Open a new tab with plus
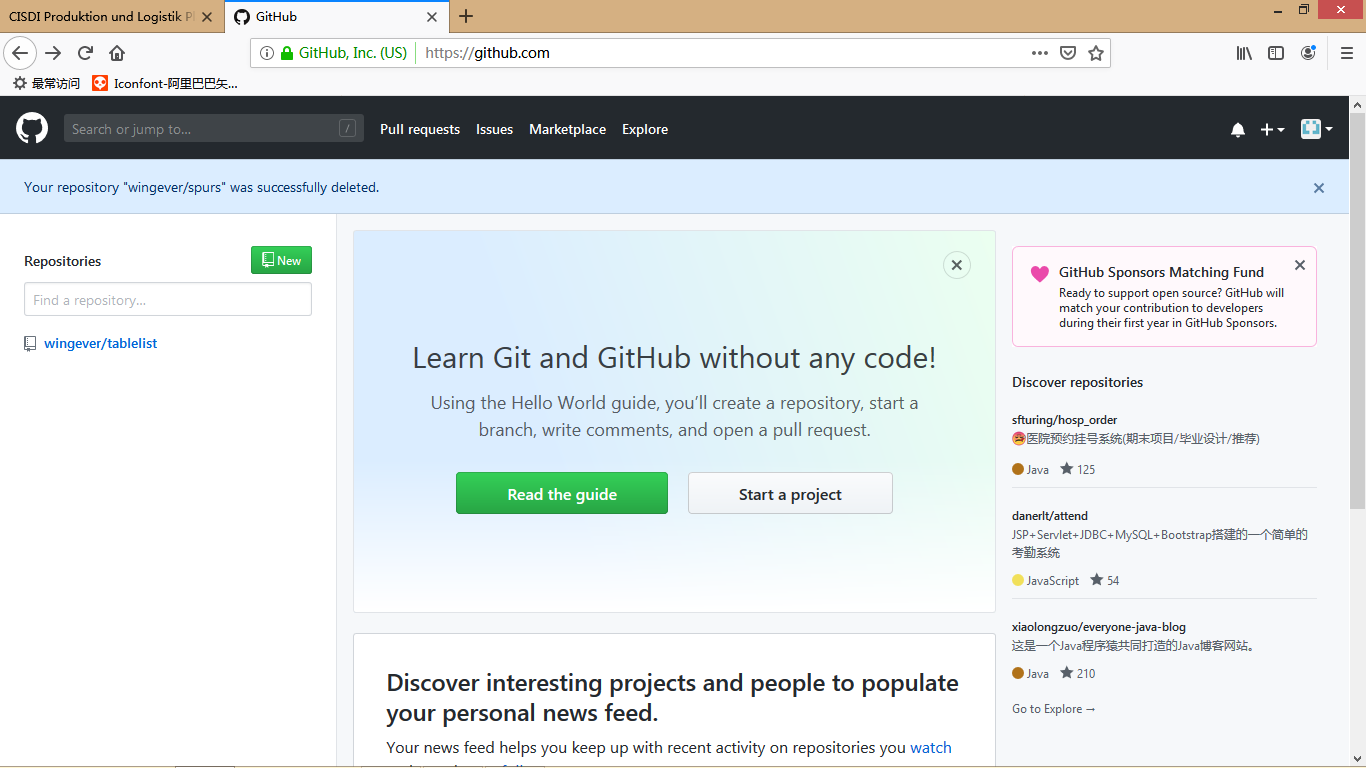The width and height of the screenshot is (1366, 768). [x=466, y=16]
